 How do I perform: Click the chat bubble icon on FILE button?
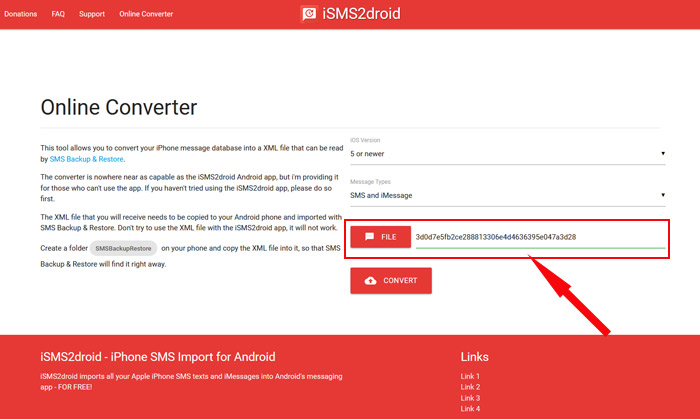[x=370, y=236]
